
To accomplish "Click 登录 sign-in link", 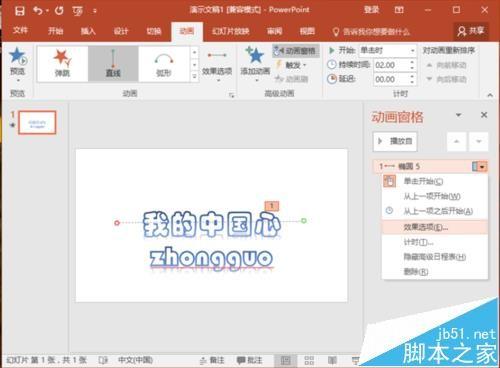I will 371,10.
